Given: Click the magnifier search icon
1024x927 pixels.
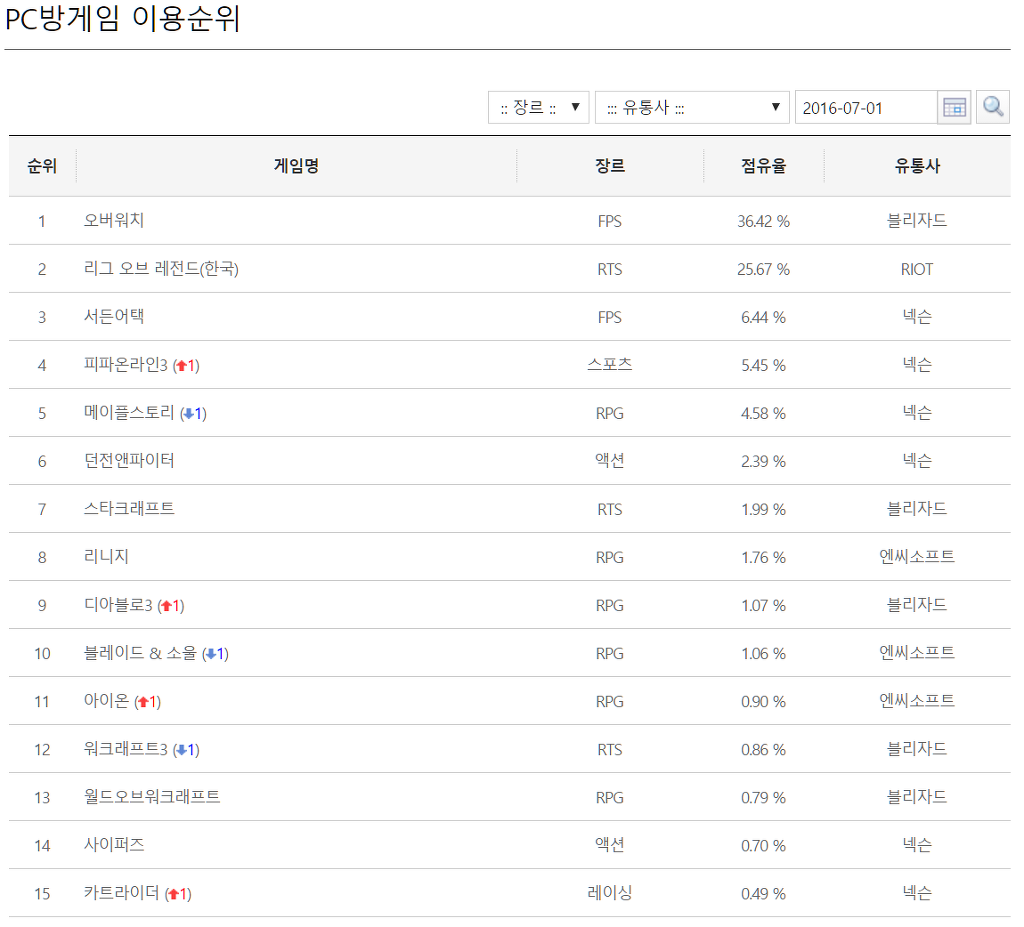Looking at the screenshot, I should [x=991, y=106].
